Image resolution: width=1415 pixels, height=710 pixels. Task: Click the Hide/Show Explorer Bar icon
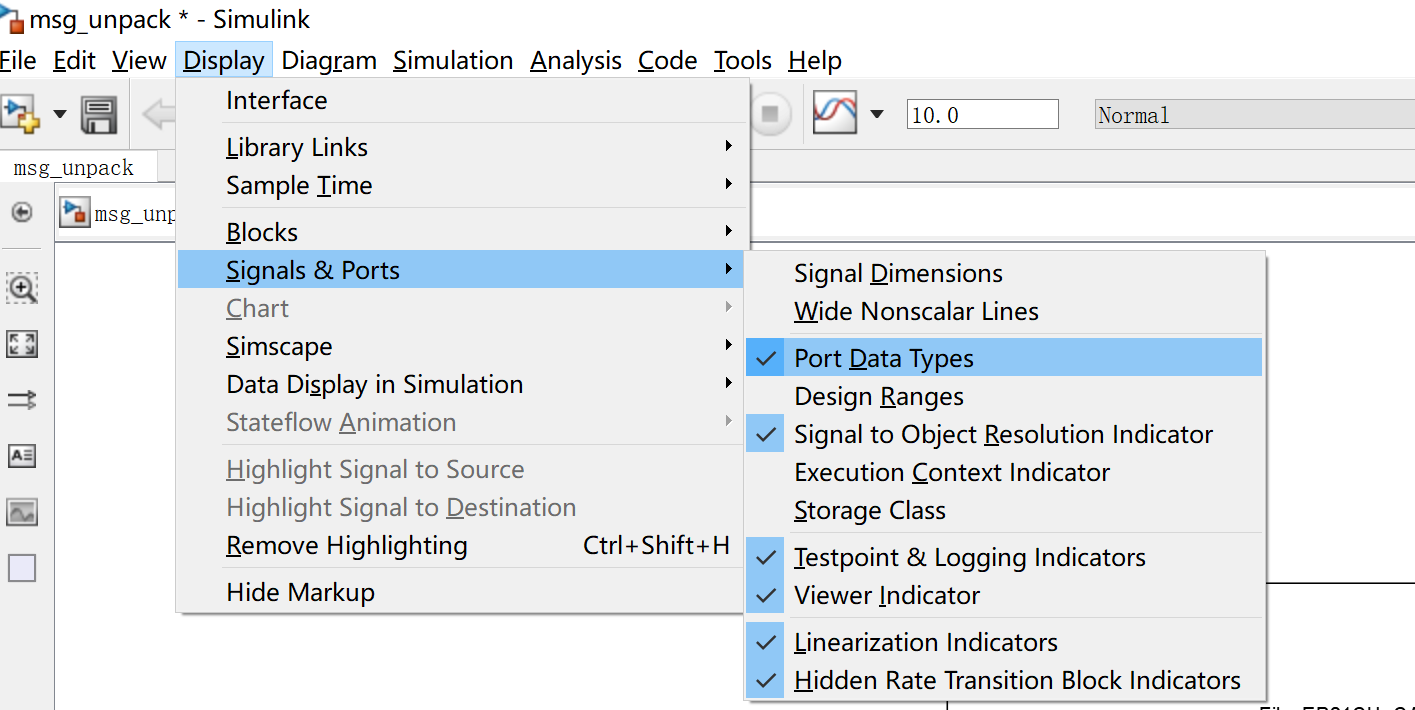click(22, 212)
